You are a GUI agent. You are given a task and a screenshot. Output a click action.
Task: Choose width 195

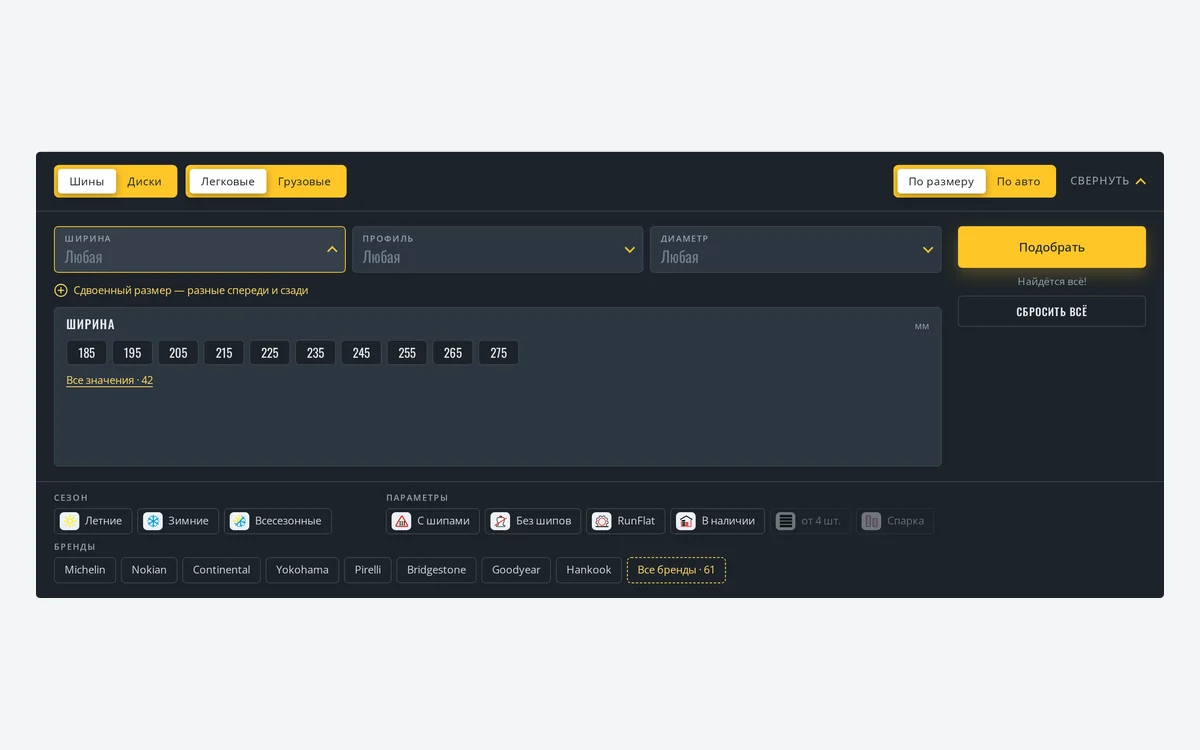[133, 353]
